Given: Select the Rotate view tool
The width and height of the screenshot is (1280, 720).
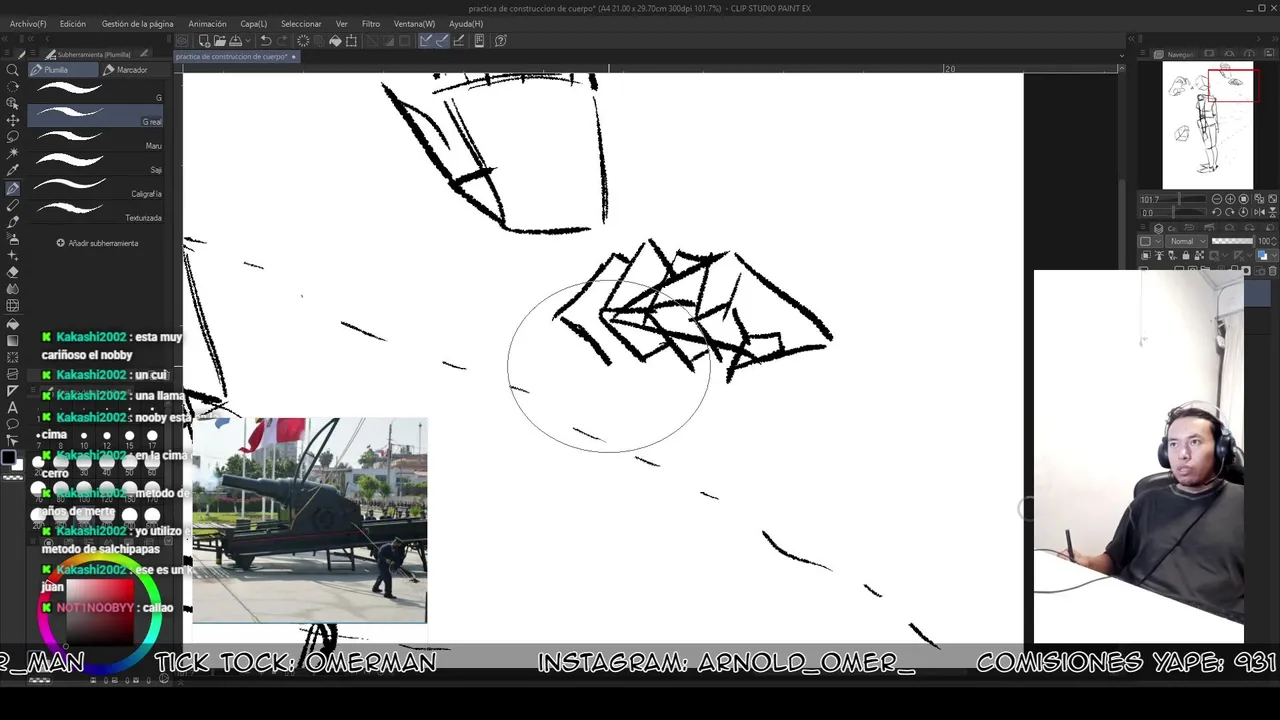Looking at the screenshot, I should click(x=13, y=86).
